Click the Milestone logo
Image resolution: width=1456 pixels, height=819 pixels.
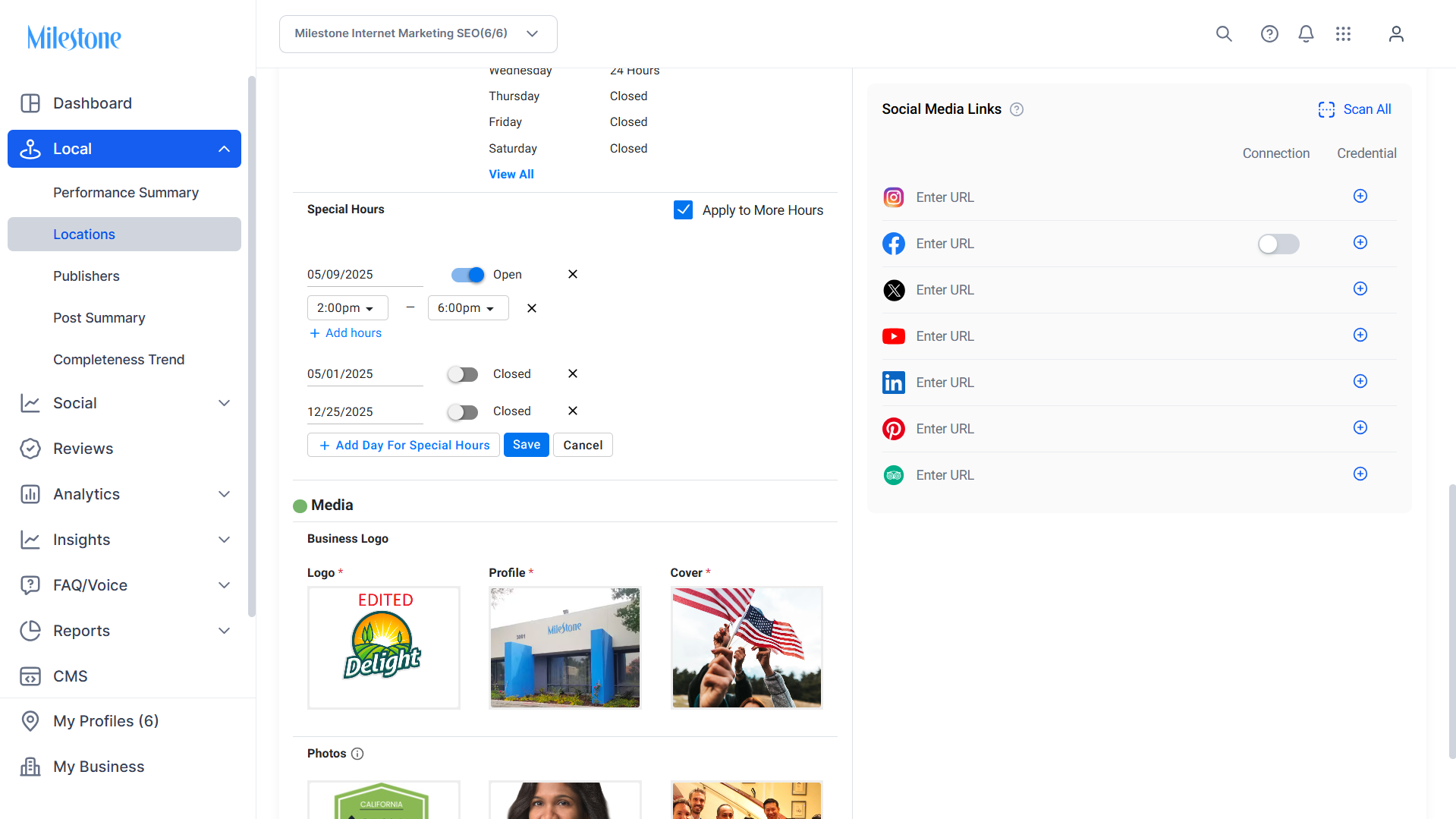(74, 37)
